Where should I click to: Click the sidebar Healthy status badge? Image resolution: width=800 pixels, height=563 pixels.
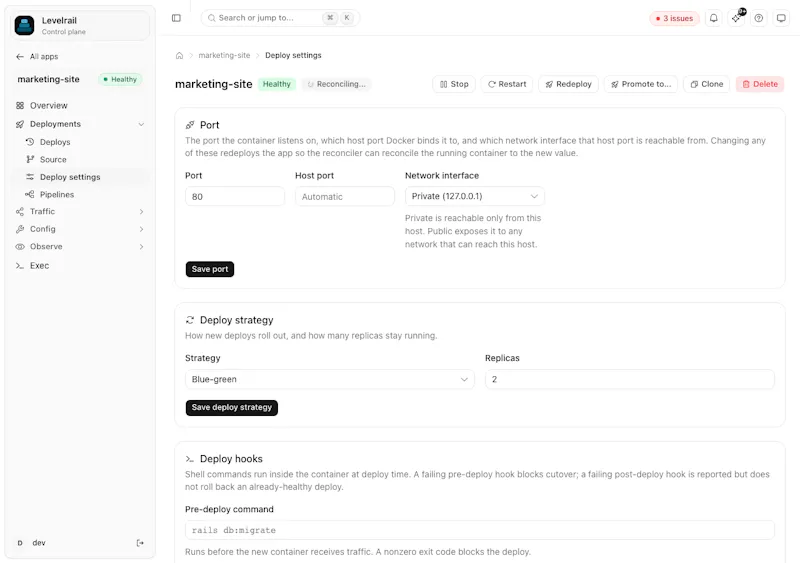[120, 80]
